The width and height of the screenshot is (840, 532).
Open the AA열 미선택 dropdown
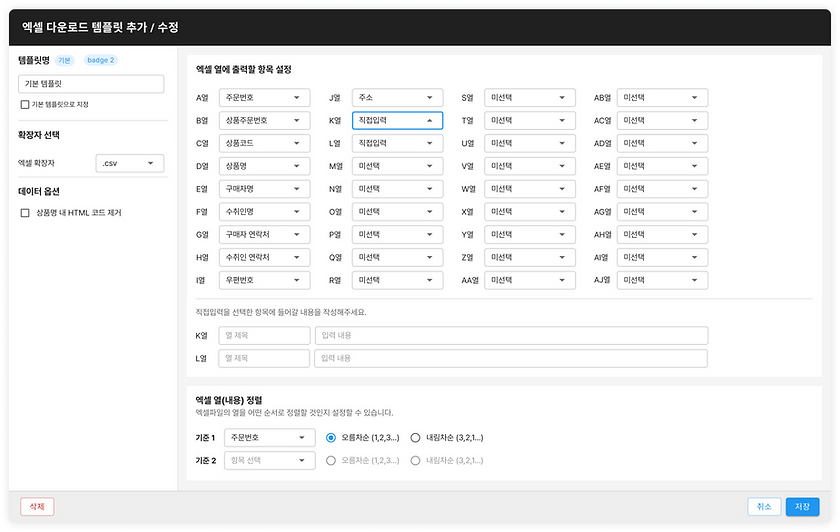tap(530, 280)
